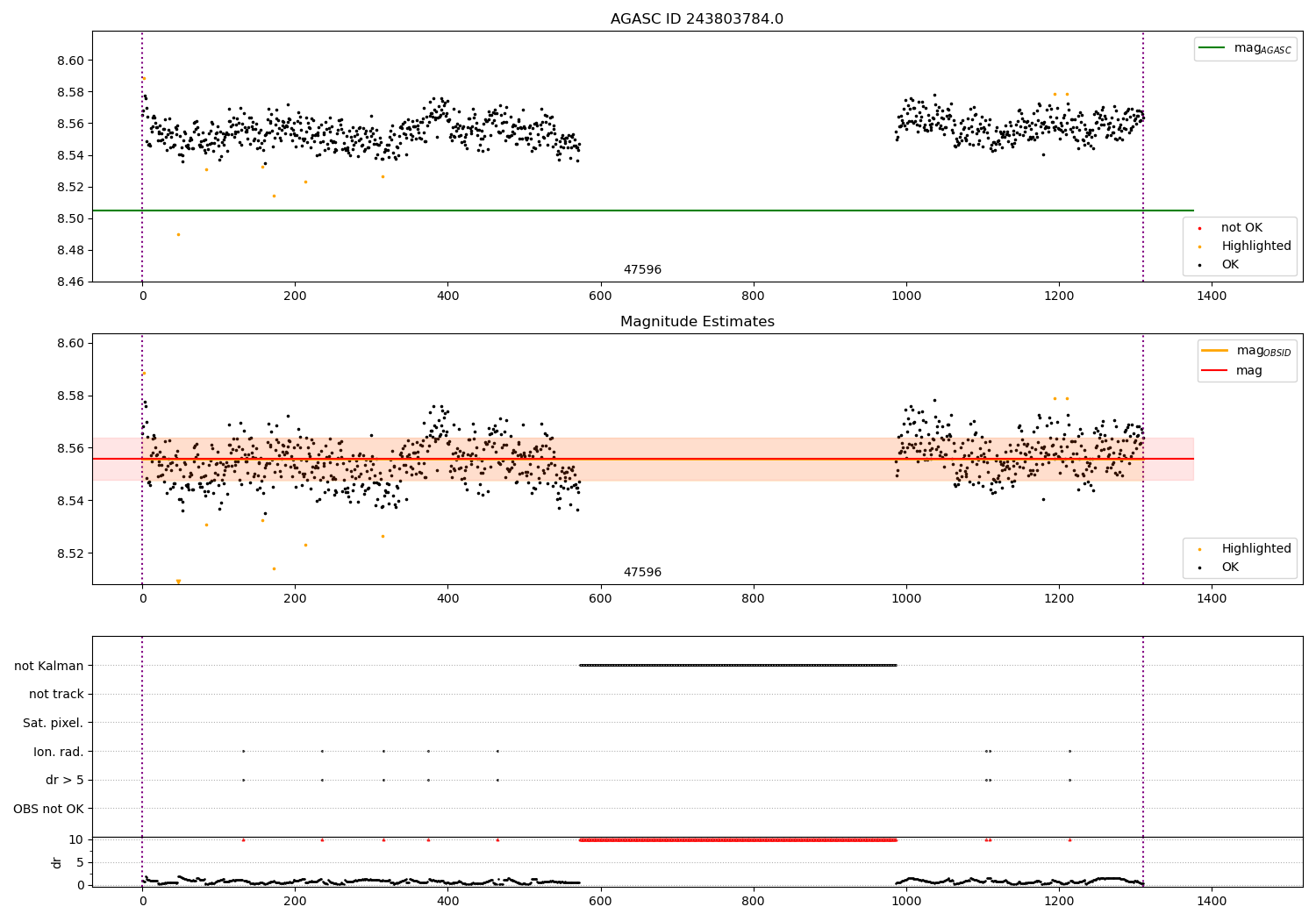Click the '800' x-tick in the top plot

tap(754, 296)
